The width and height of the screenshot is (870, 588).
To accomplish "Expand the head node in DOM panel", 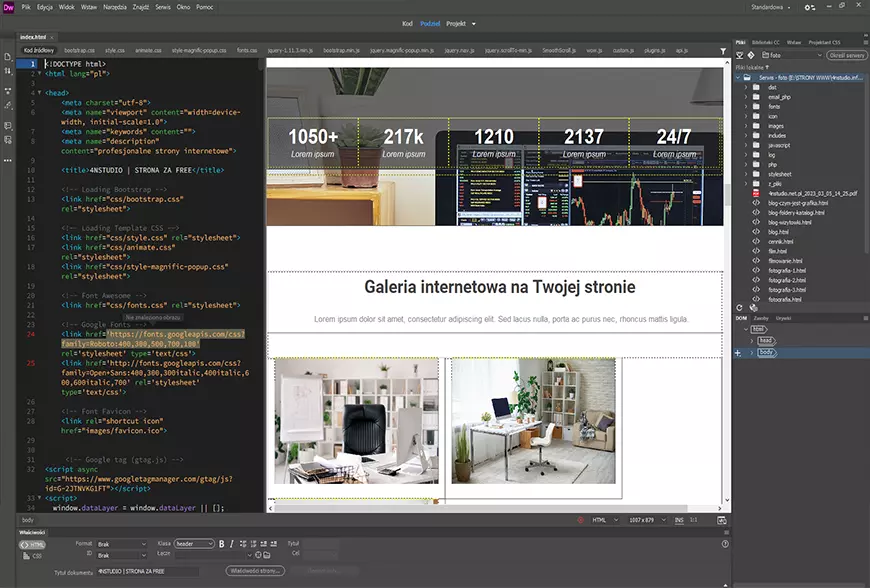I will pos(752,341).
